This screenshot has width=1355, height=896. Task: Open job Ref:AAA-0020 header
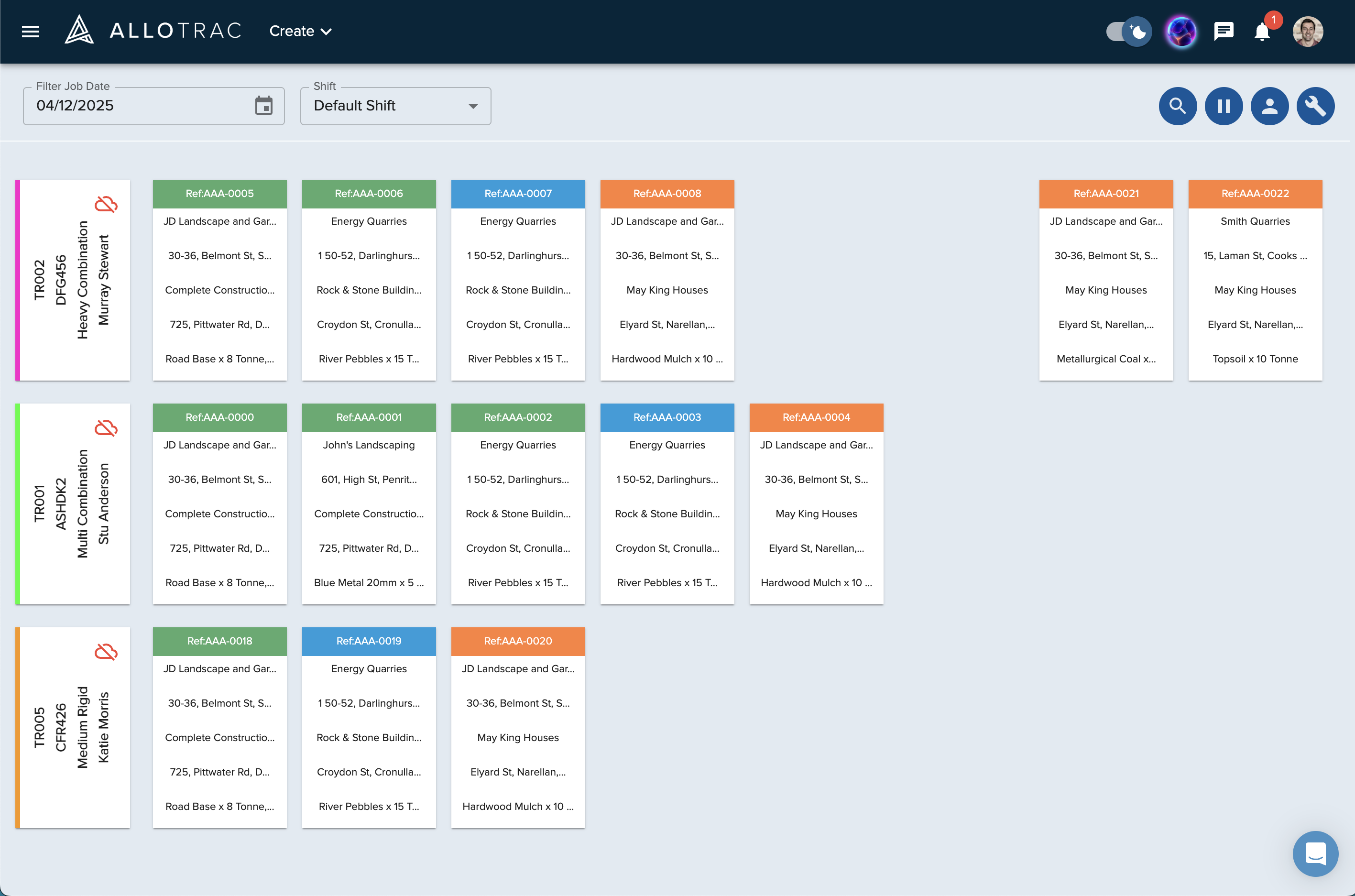(518, 641)
